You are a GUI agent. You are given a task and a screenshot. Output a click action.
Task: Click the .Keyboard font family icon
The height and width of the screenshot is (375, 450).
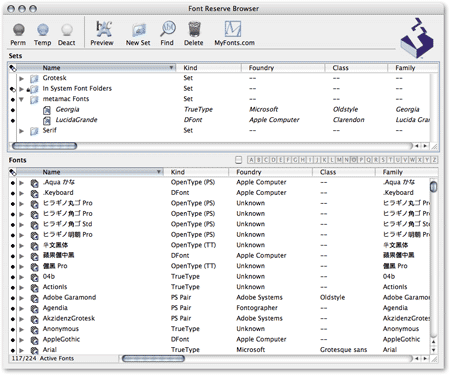34,193
